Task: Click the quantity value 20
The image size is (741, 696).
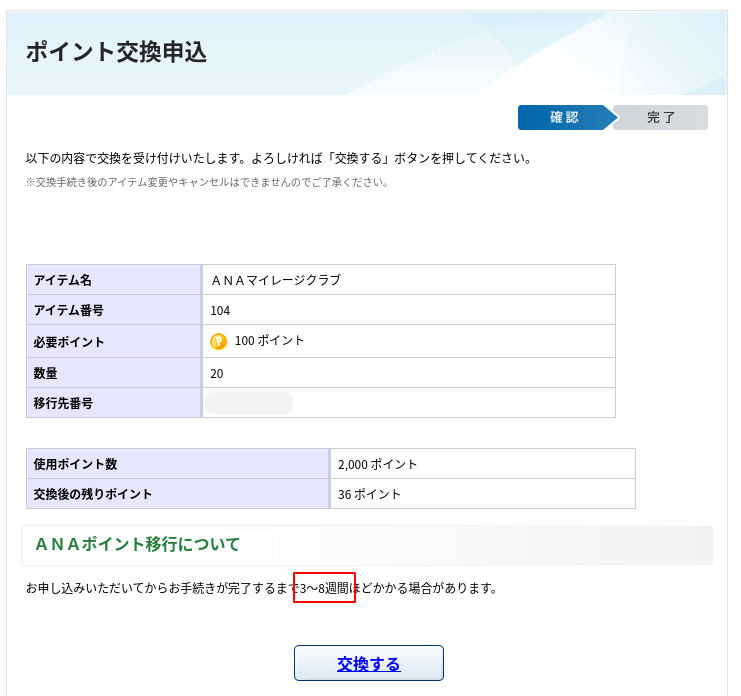Action: (217, 374)
